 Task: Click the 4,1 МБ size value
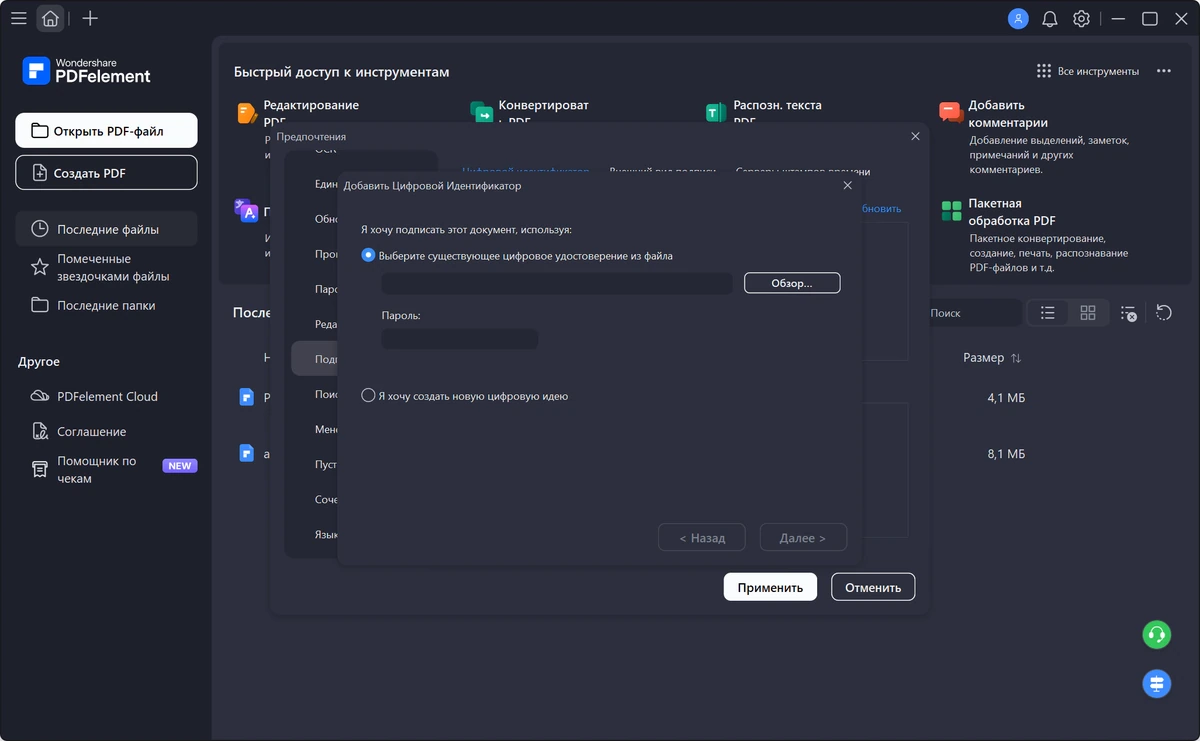point(1006,398)
